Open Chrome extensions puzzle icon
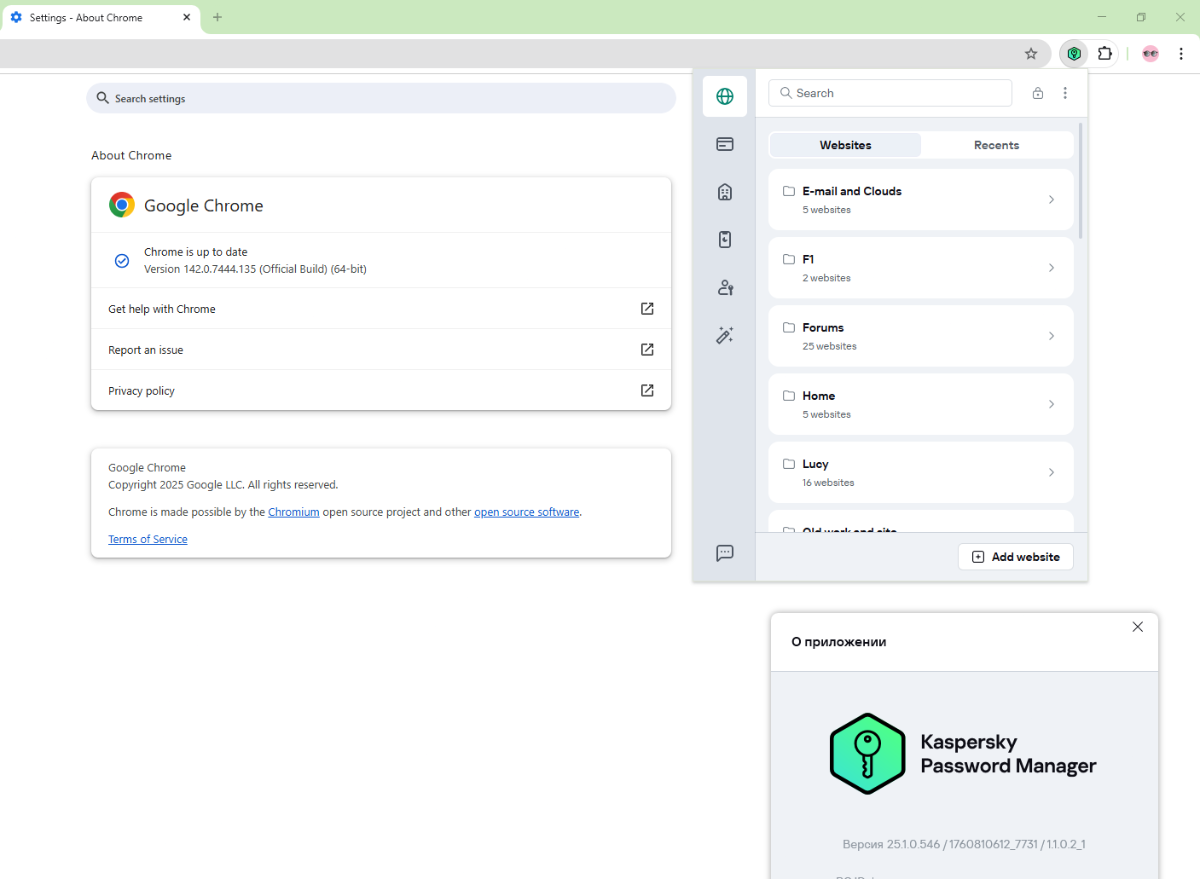The width and height of the screenshot is (1200, 879). point(1104,53)
